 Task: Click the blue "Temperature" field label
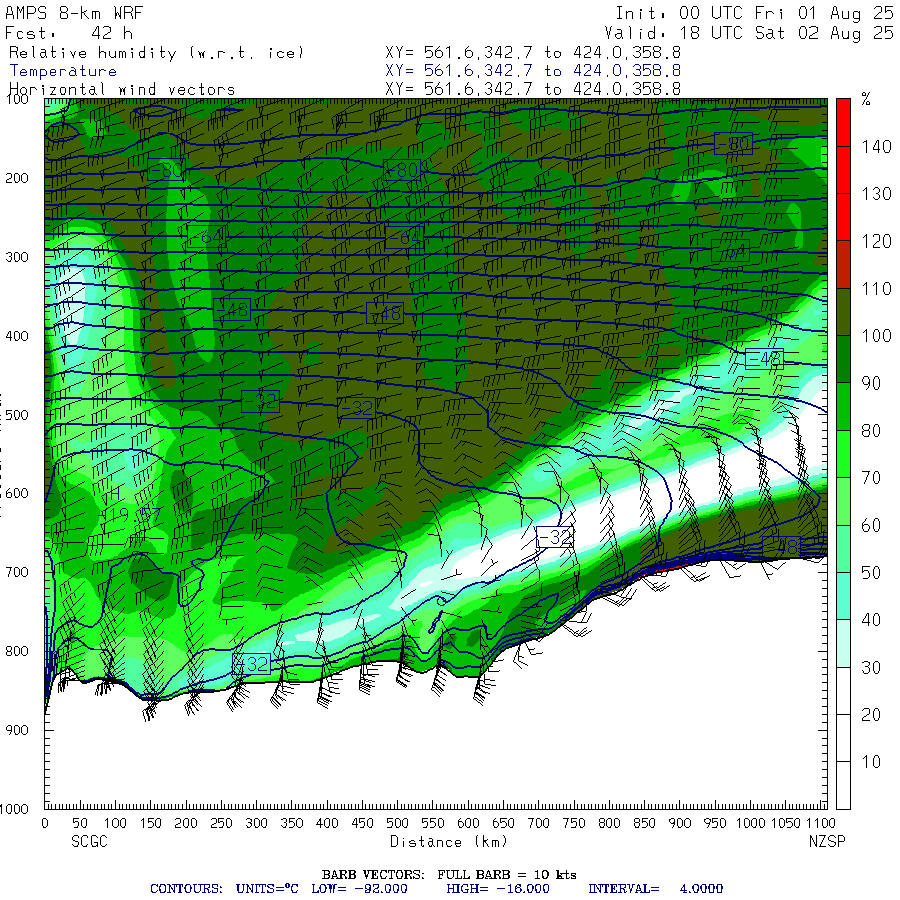point(63,71)
